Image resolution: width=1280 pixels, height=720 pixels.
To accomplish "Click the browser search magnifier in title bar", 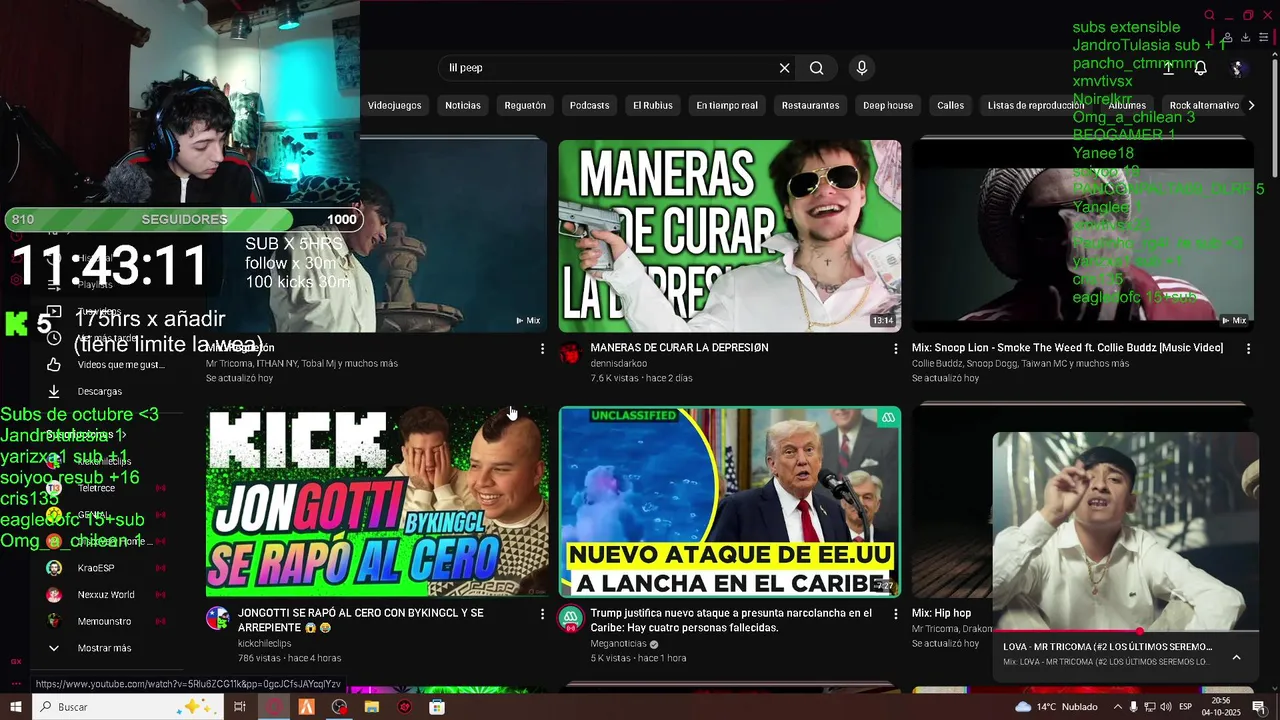I will pos(1209,15).
